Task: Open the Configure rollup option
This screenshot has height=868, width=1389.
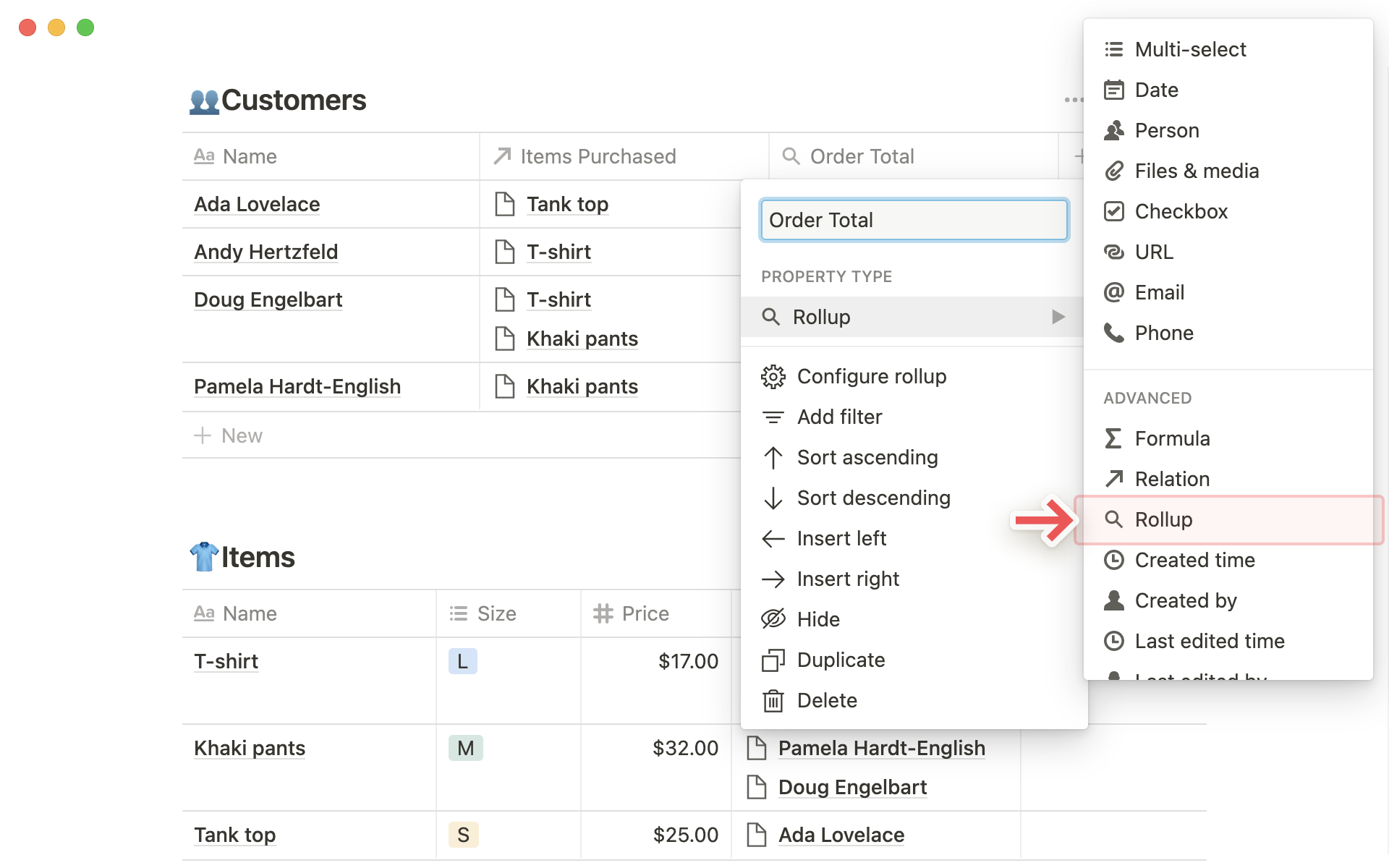Action: tap(870, 375)
